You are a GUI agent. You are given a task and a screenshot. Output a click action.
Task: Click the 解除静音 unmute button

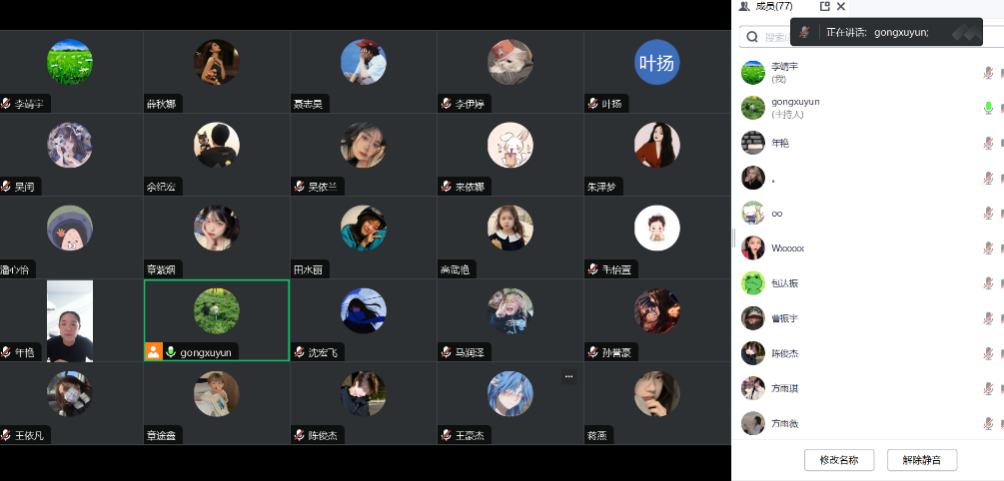[x=922, y=460]
